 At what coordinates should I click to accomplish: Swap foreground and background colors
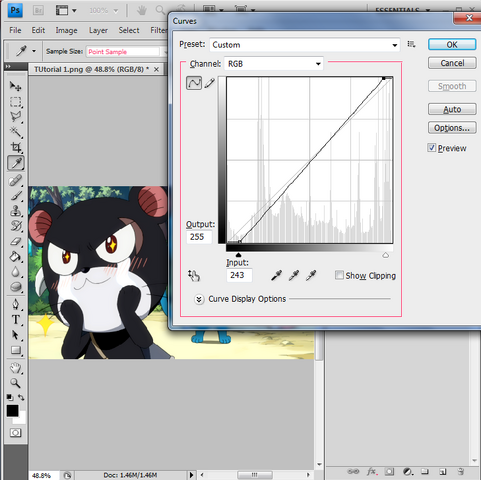pyautogui.click(x=21, y=397)
